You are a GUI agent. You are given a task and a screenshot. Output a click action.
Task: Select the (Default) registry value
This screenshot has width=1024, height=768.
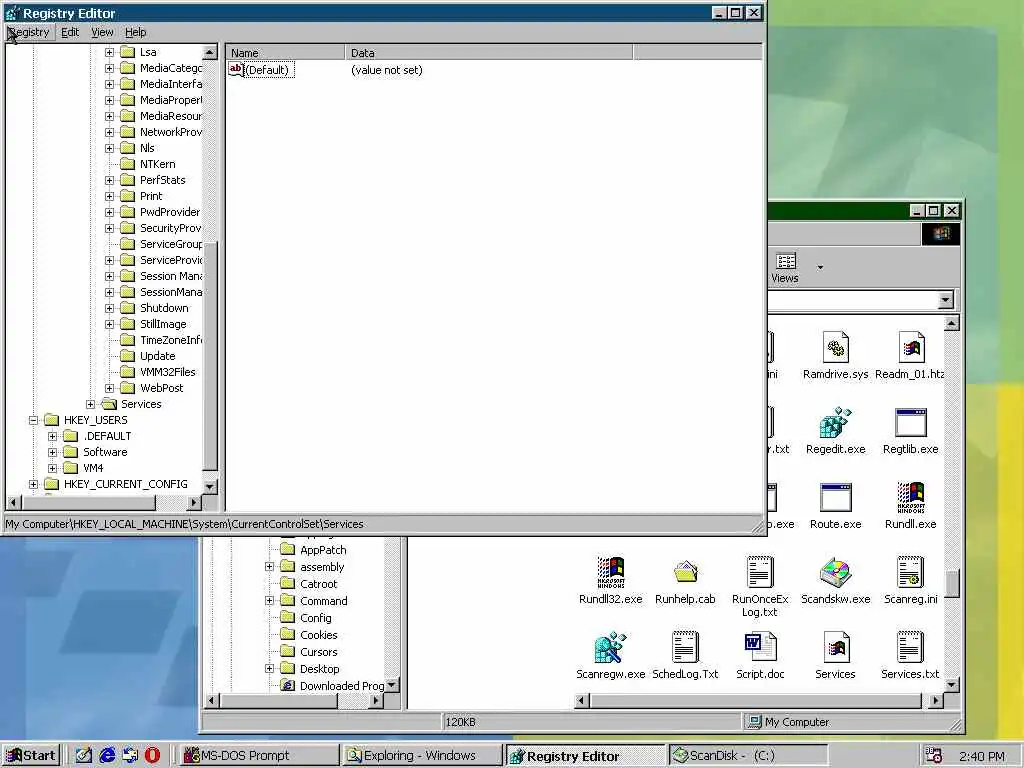[266, 70]
